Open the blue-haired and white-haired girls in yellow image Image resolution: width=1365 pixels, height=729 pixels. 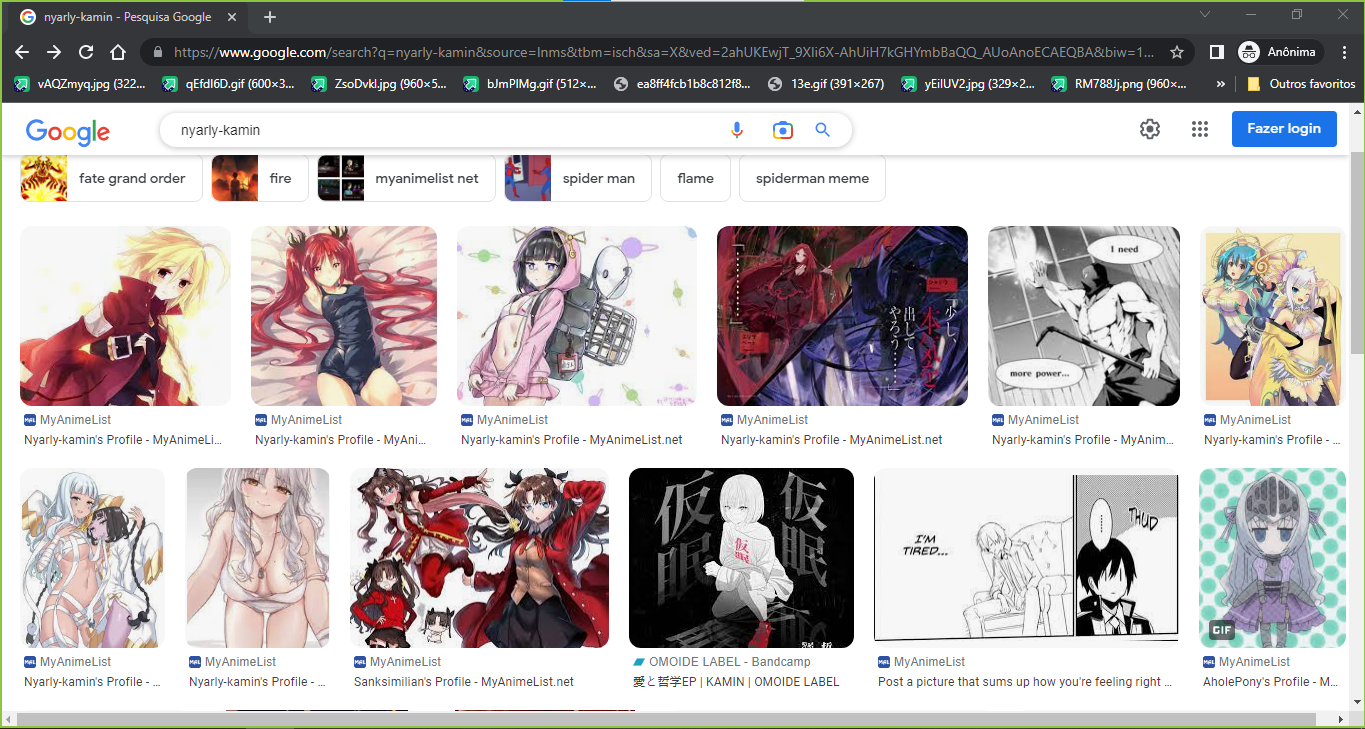click(1273, 316)
